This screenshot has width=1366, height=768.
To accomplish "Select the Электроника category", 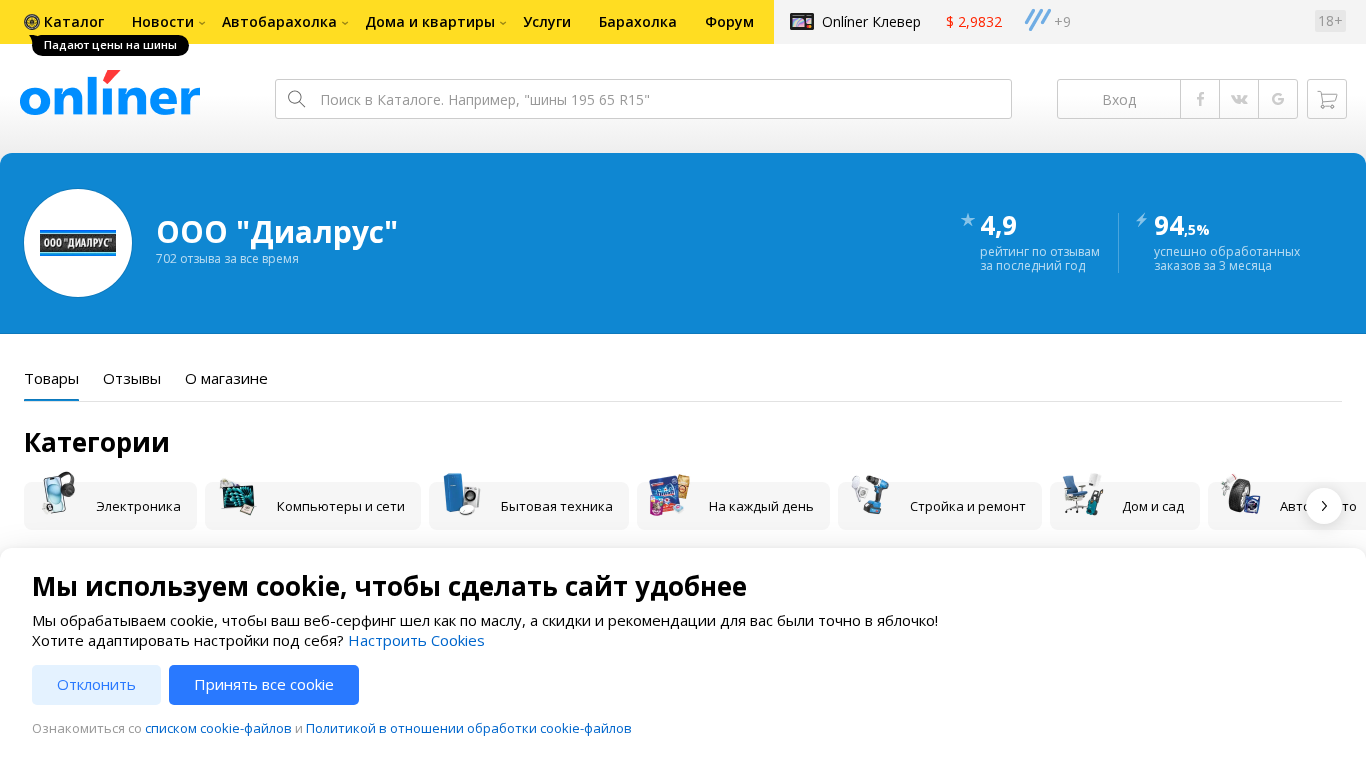I will (110, 506).
